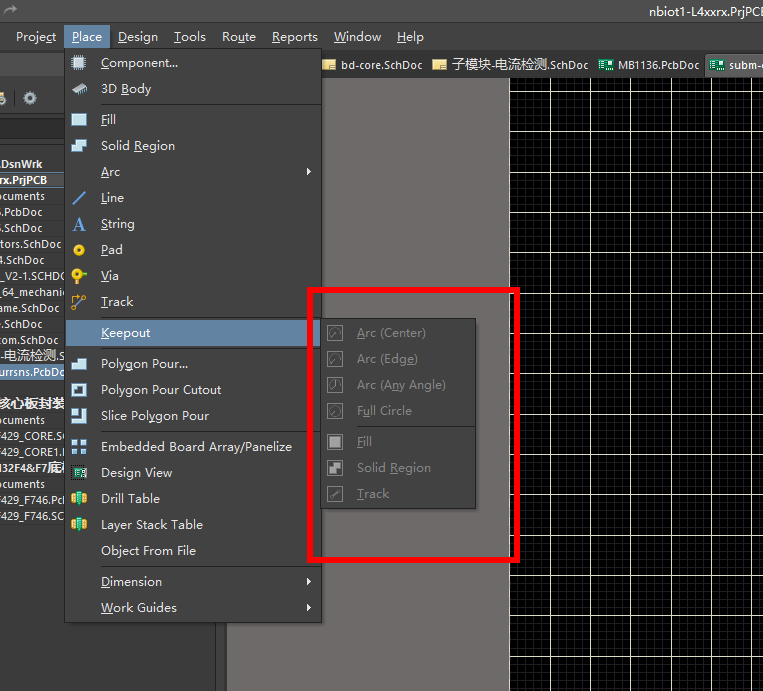Click the PCB grid canvas area

[636, 384]
